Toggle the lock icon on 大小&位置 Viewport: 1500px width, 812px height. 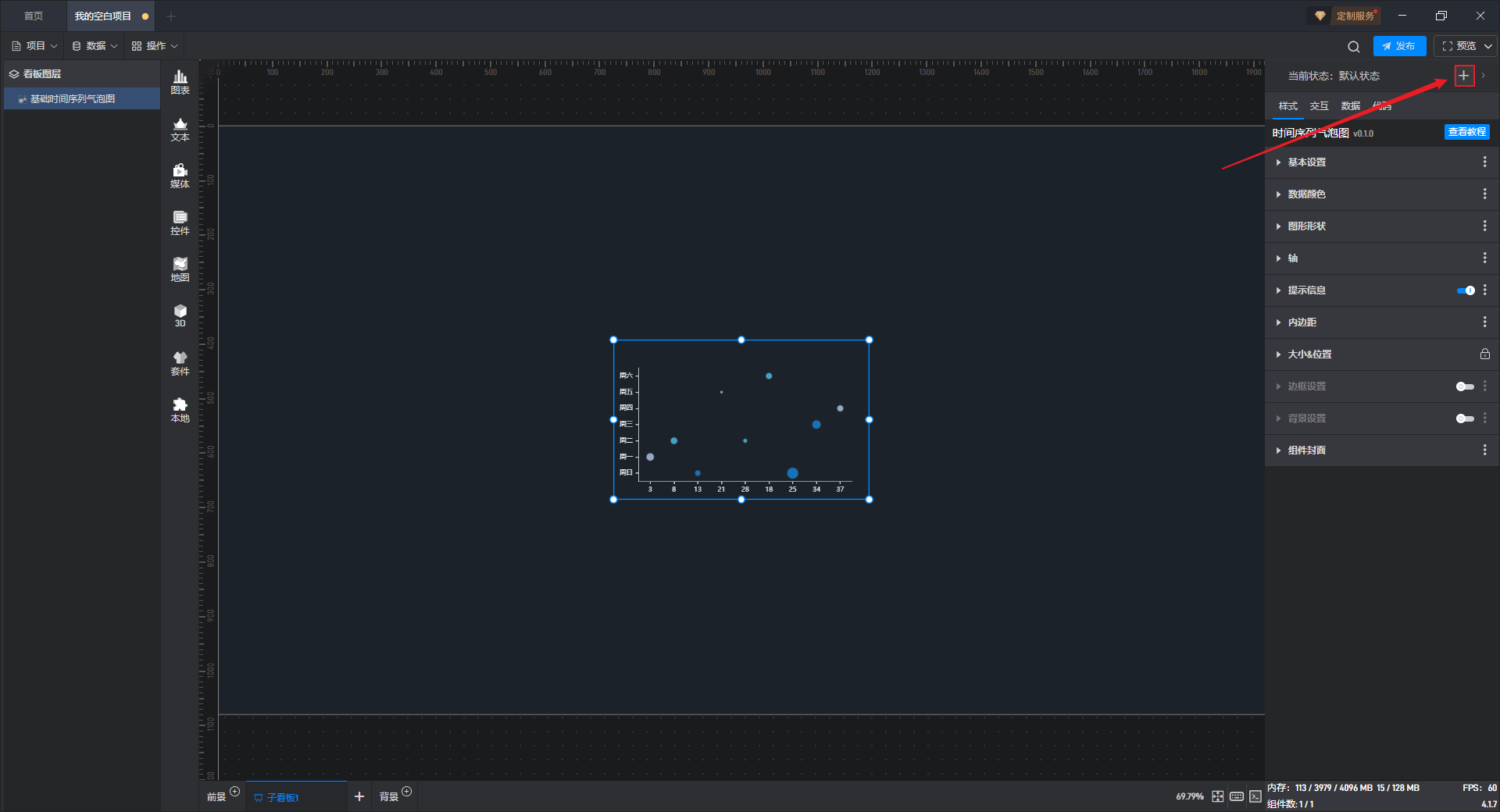1484,354
